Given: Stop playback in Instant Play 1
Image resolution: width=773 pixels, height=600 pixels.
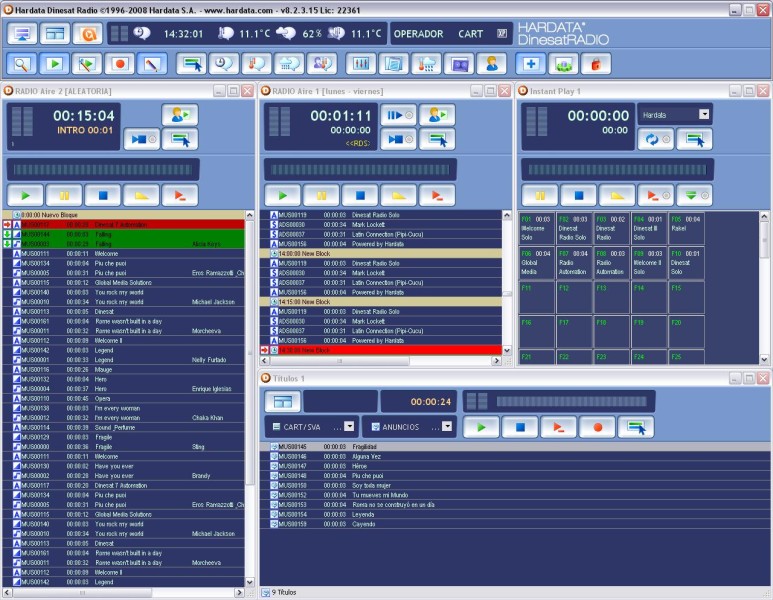Looking at the screenshot, I should pos(579,195).
